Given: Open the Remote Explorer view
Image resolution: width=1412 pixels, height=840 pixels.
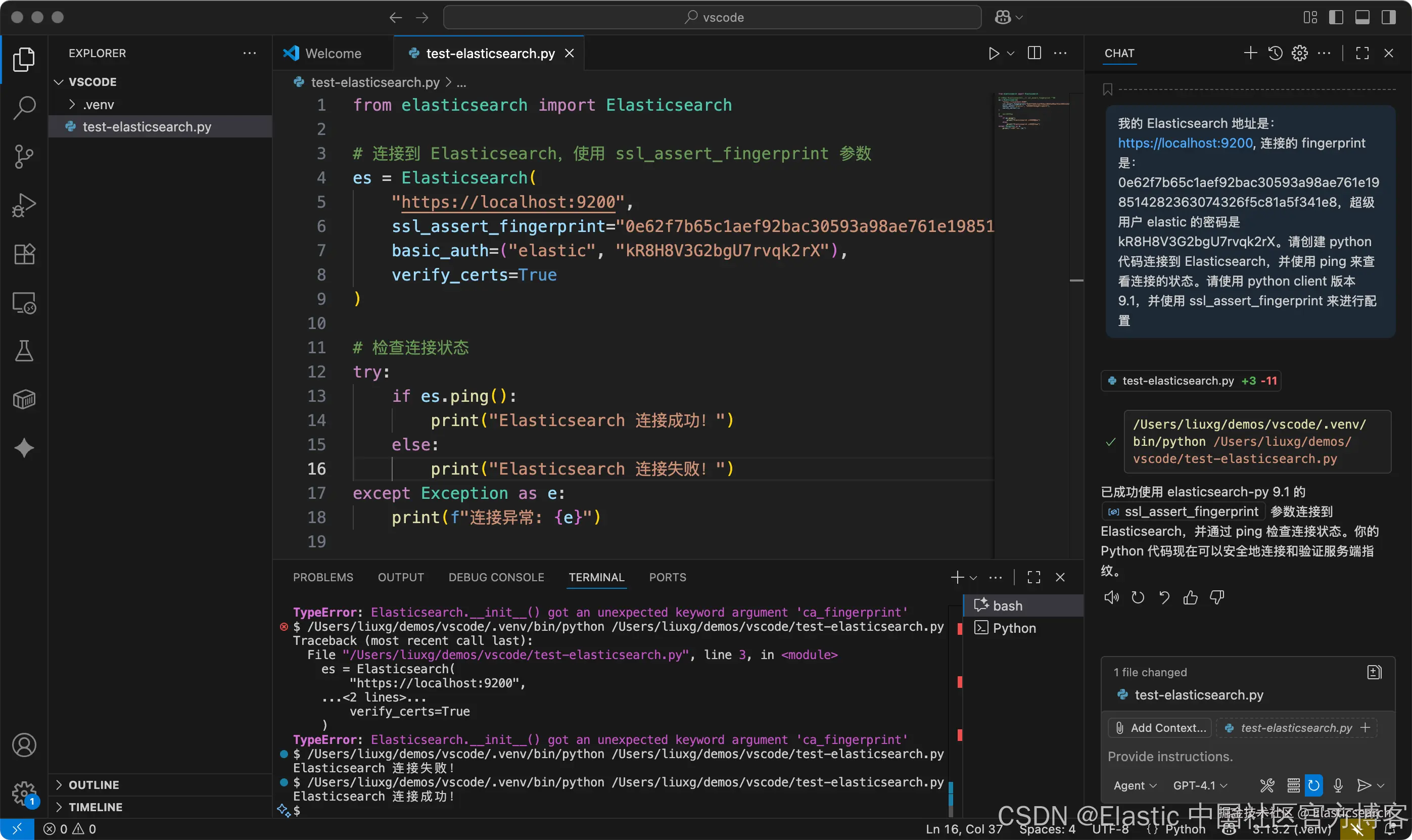Looking at the screenshot, I should pyautogui.click(x=24, y=303).
